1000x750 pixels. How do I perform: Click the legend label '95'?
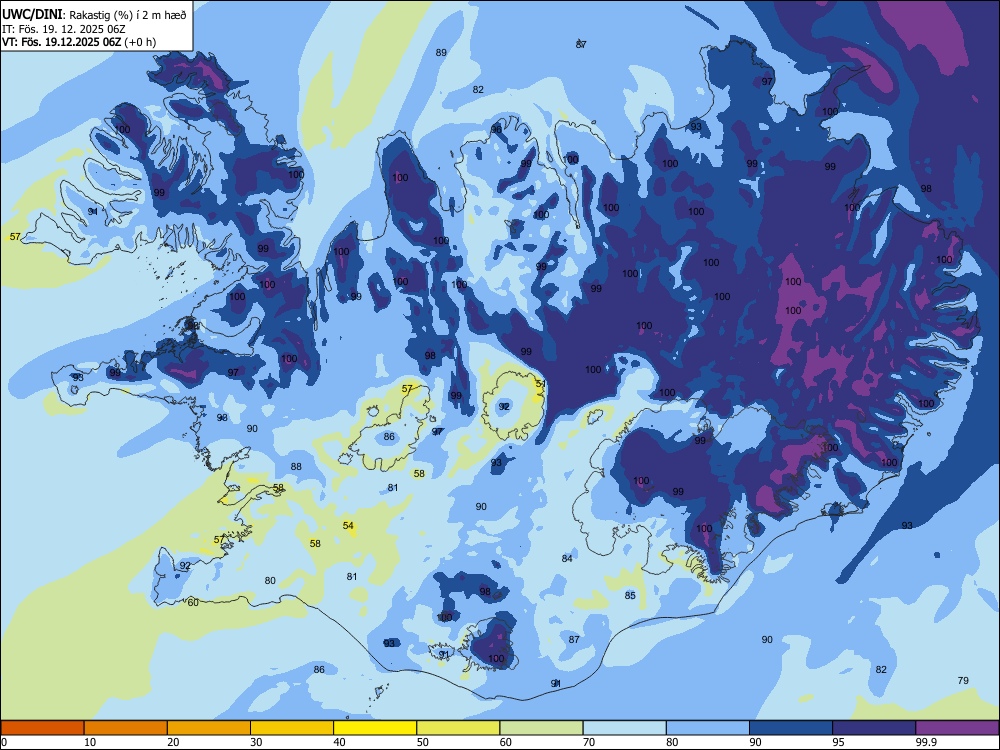pyautogui.click(x=838, y=742)
